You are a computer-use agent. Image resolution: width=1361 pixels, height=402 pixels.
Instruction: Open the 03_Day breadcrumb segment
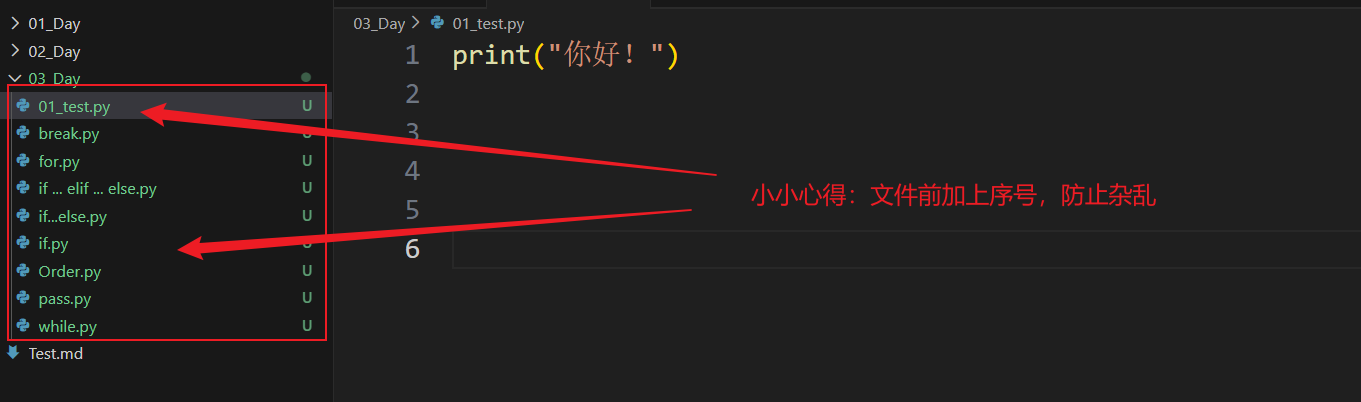click(379, 23)
